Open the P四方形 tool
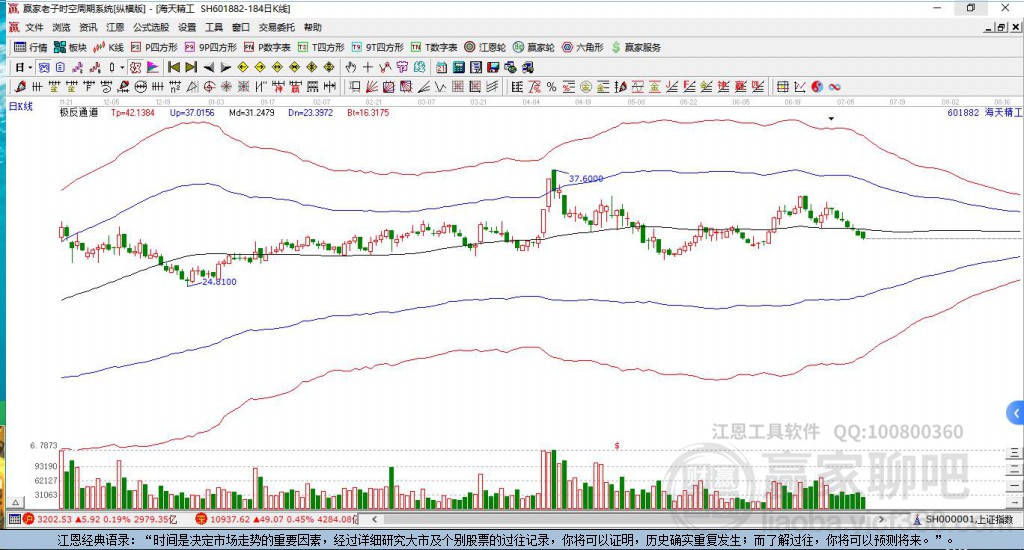 tap(154, 47)
